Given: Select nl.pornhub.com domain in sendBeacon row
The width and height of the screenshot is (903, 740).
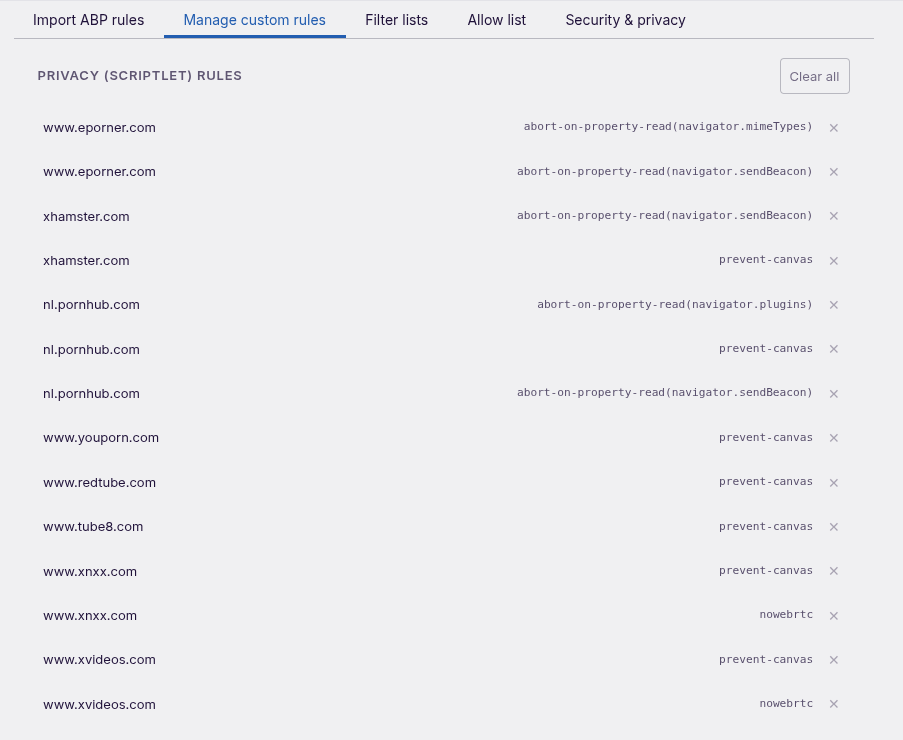Looking at the screenshot, I should pyautogui.click(x=91, y=394).
